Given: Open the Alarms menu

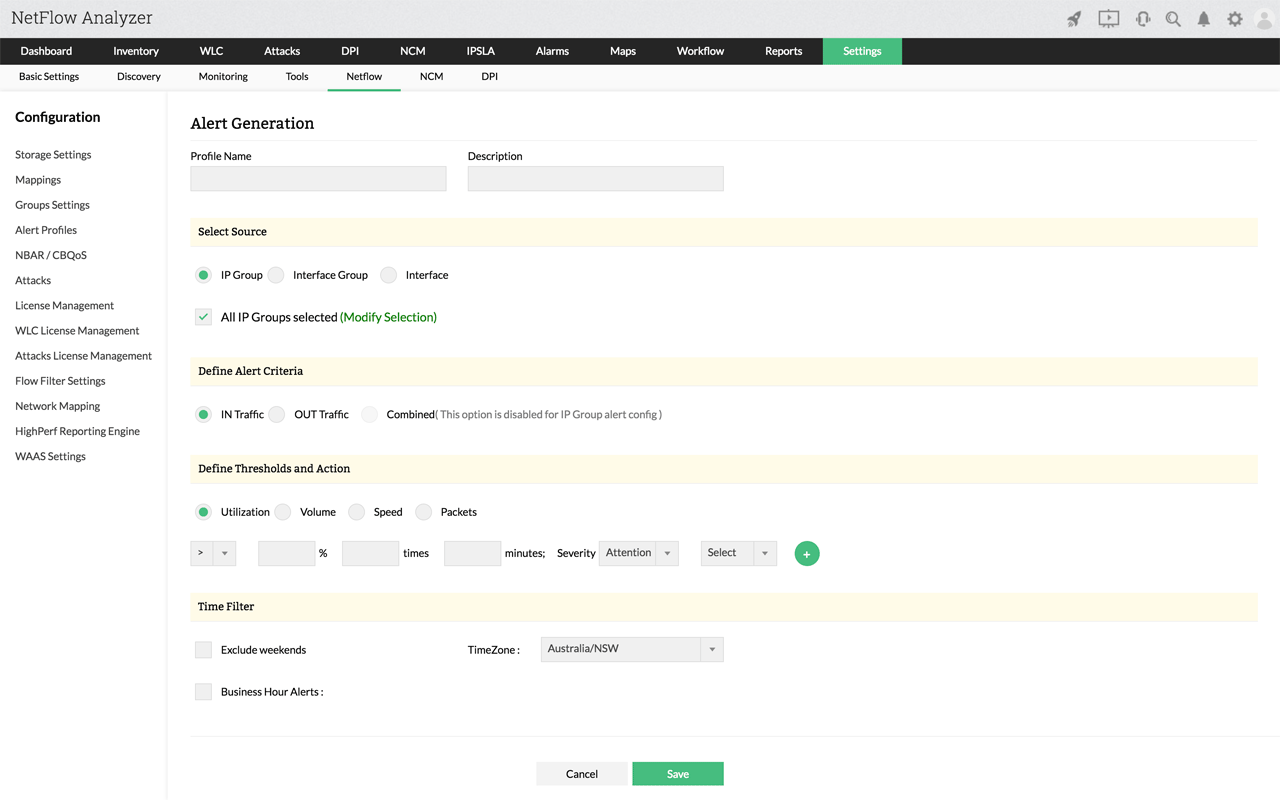Looking at the screenshot, I should [x=552, y=51].
